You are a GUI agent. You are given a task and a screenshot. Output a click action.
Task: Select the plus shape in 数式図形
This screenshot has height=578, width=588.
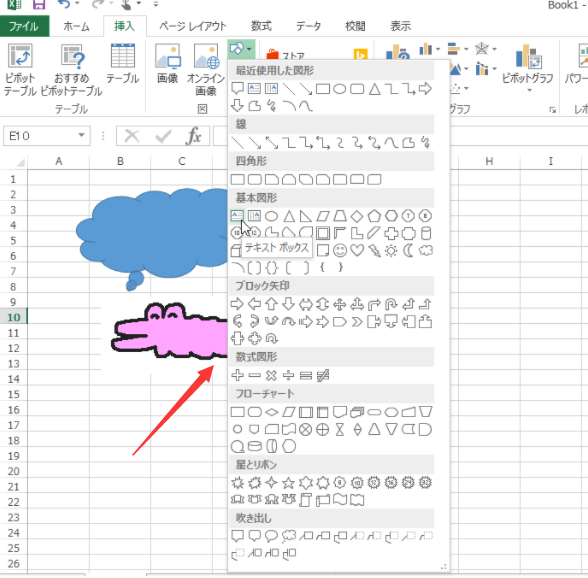(237, 375)
